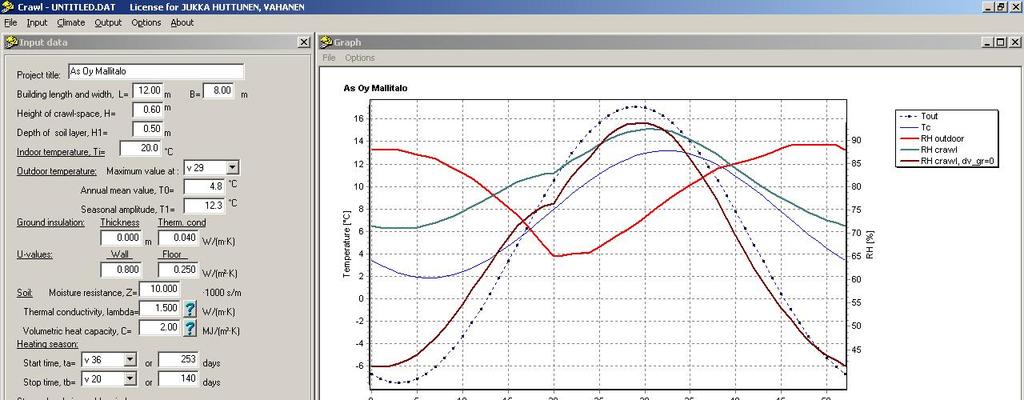
Task: Click the Ground insulation label
Action: (50, 222)
